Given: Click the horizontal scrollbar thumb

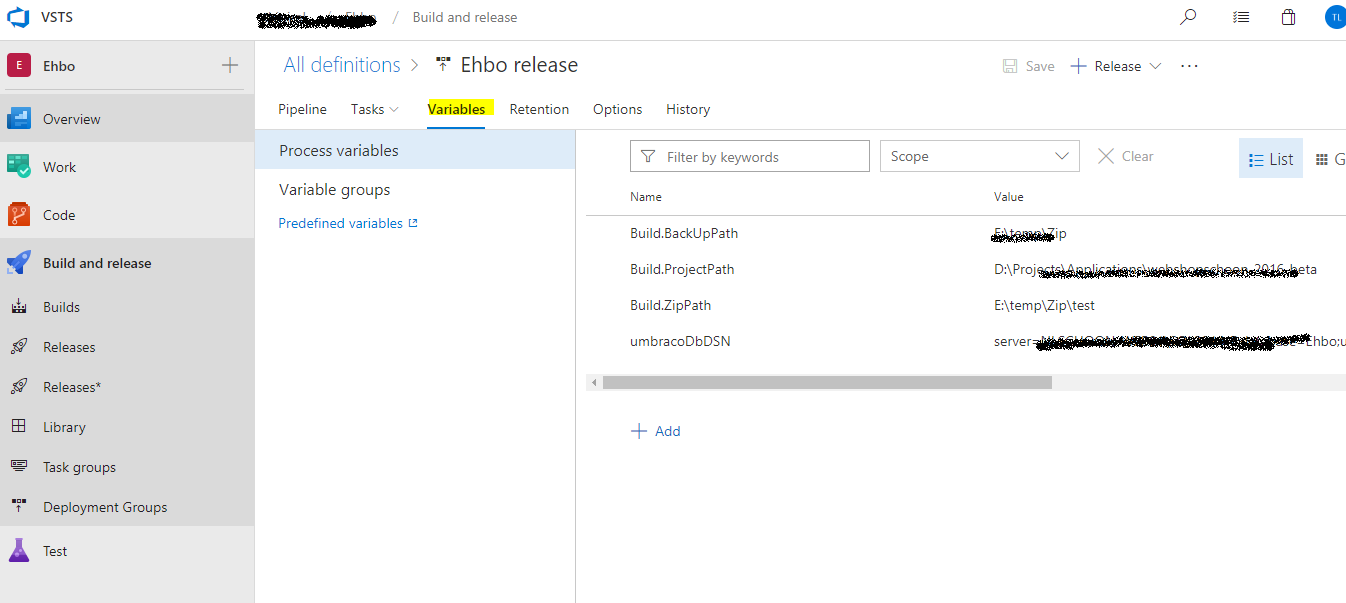Looking at the screenshot, I should point(827,382).
